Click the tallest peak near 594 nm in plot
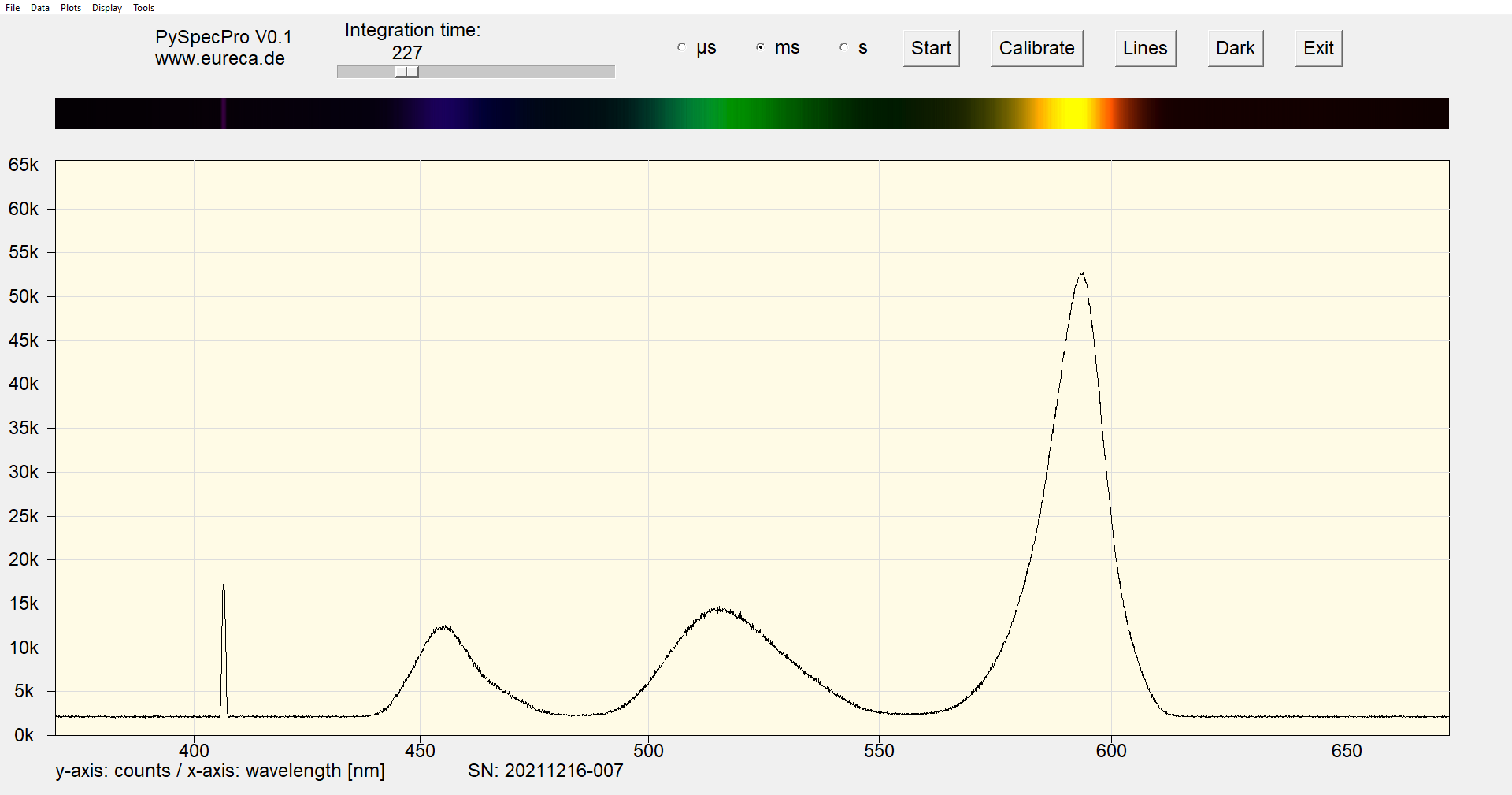The width and height of the screenshot is (1512, 795). point(1082,274)
